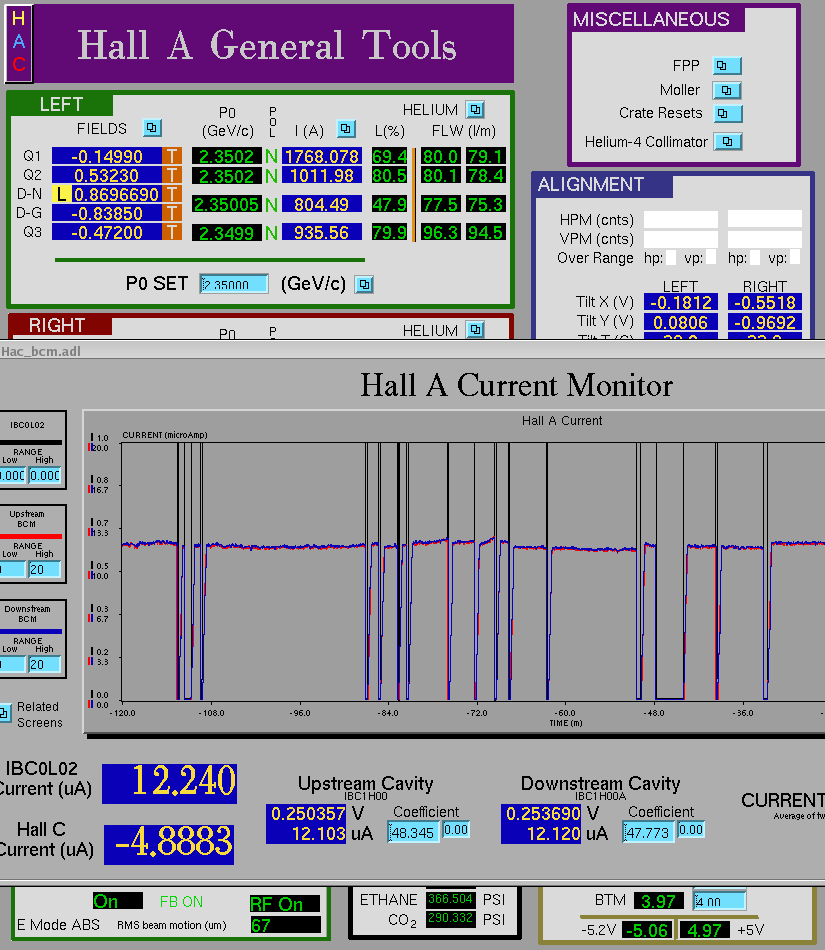Click the Q3 field value -0.47200
The height and width of the screenshot is (950, 825).
click(x=107, y=233)
